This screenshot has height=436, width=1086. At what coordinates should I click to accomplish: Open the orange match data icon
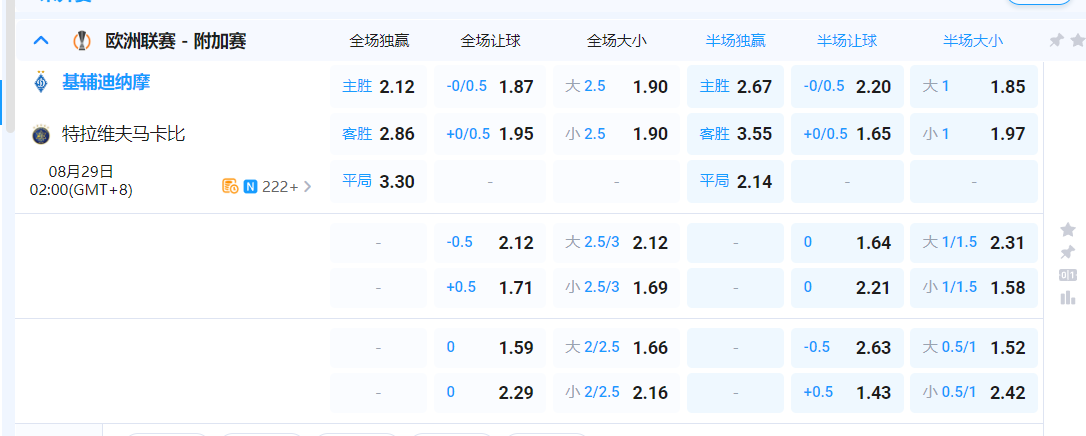(230, 186)
